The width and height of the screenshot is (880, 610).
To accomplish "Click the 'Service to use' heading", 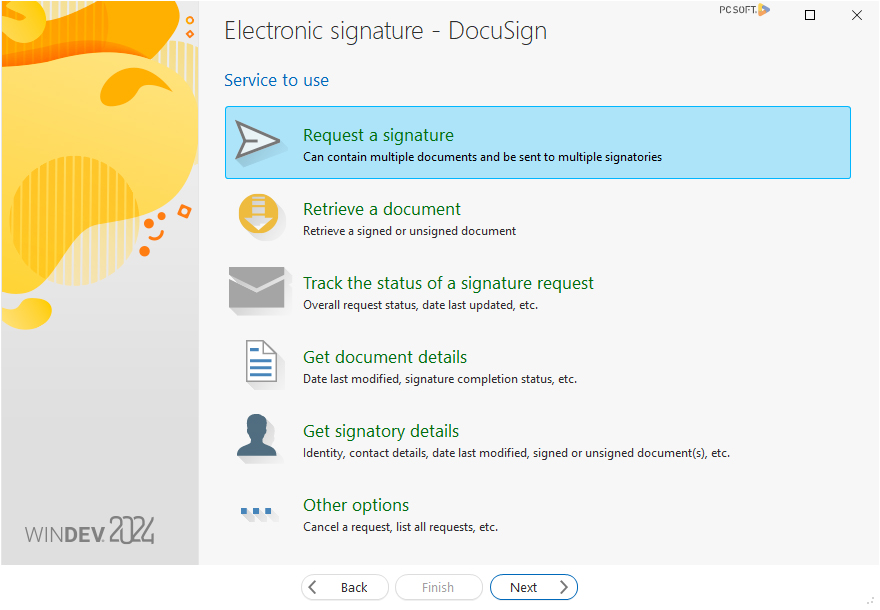I will click(x=277, y=80).
